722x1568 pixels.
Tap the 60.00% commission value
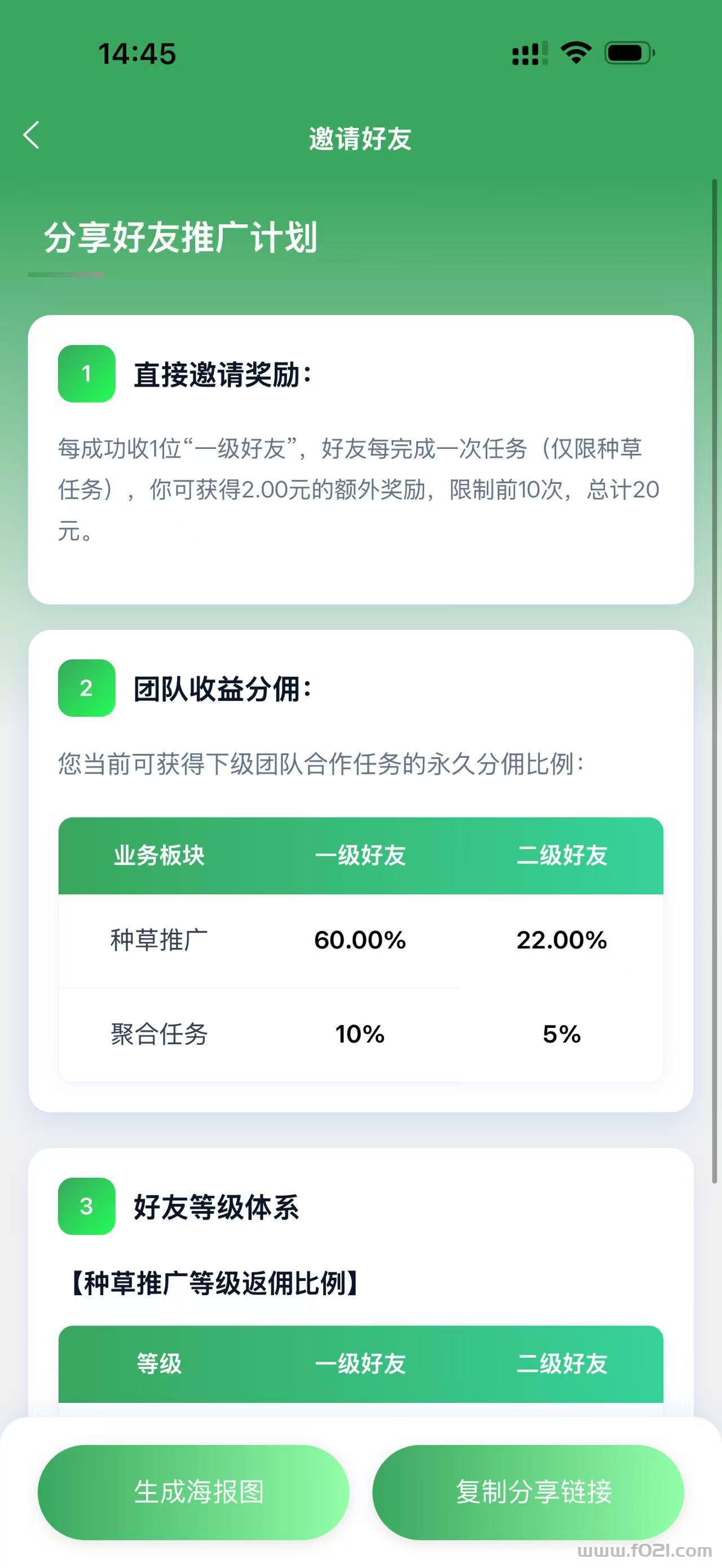[360, 940]
